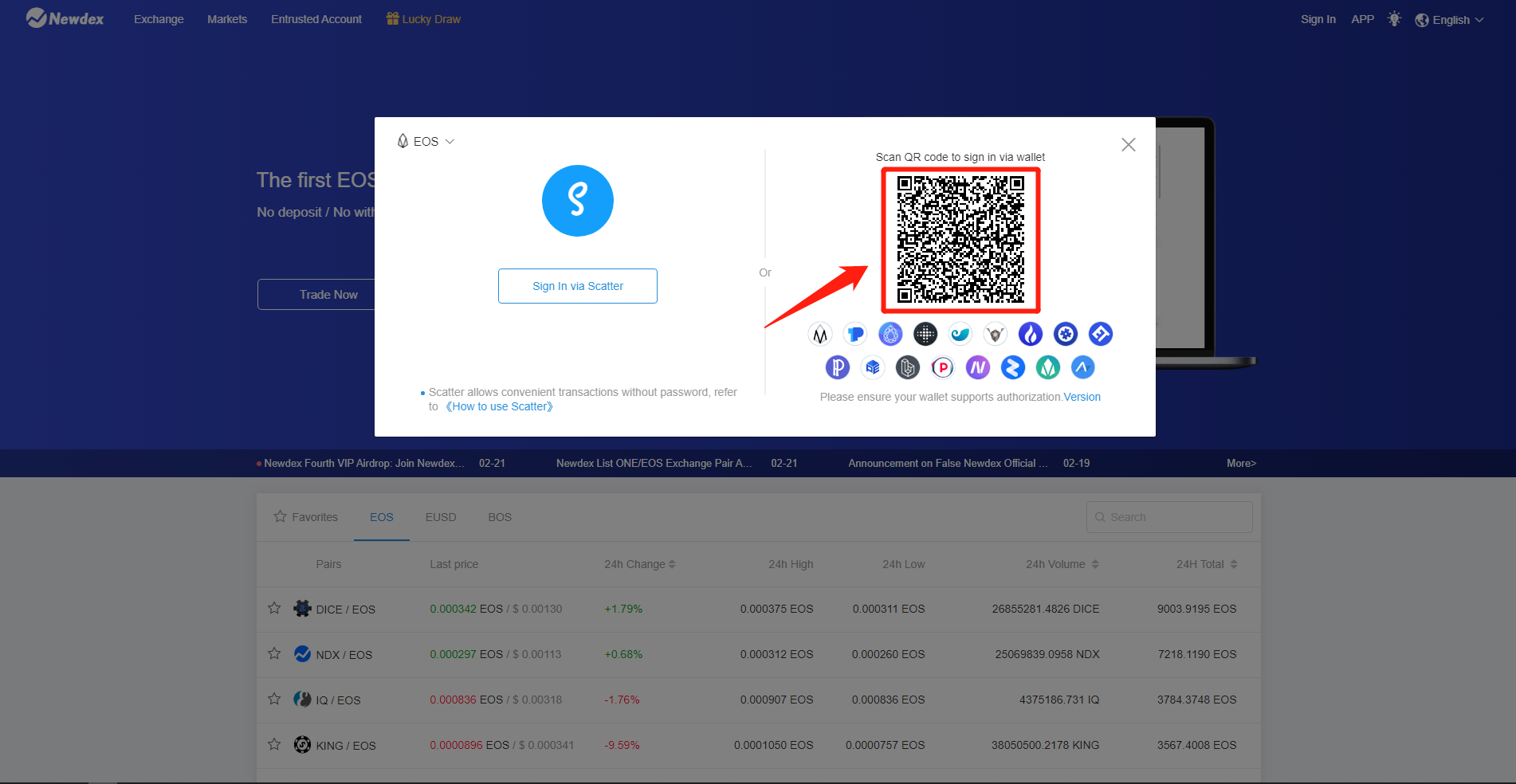The height and width of the screenshot is (784, 1516).
Task: Click the green EOS-diamond wallet icon
Action: [1048, 367]
